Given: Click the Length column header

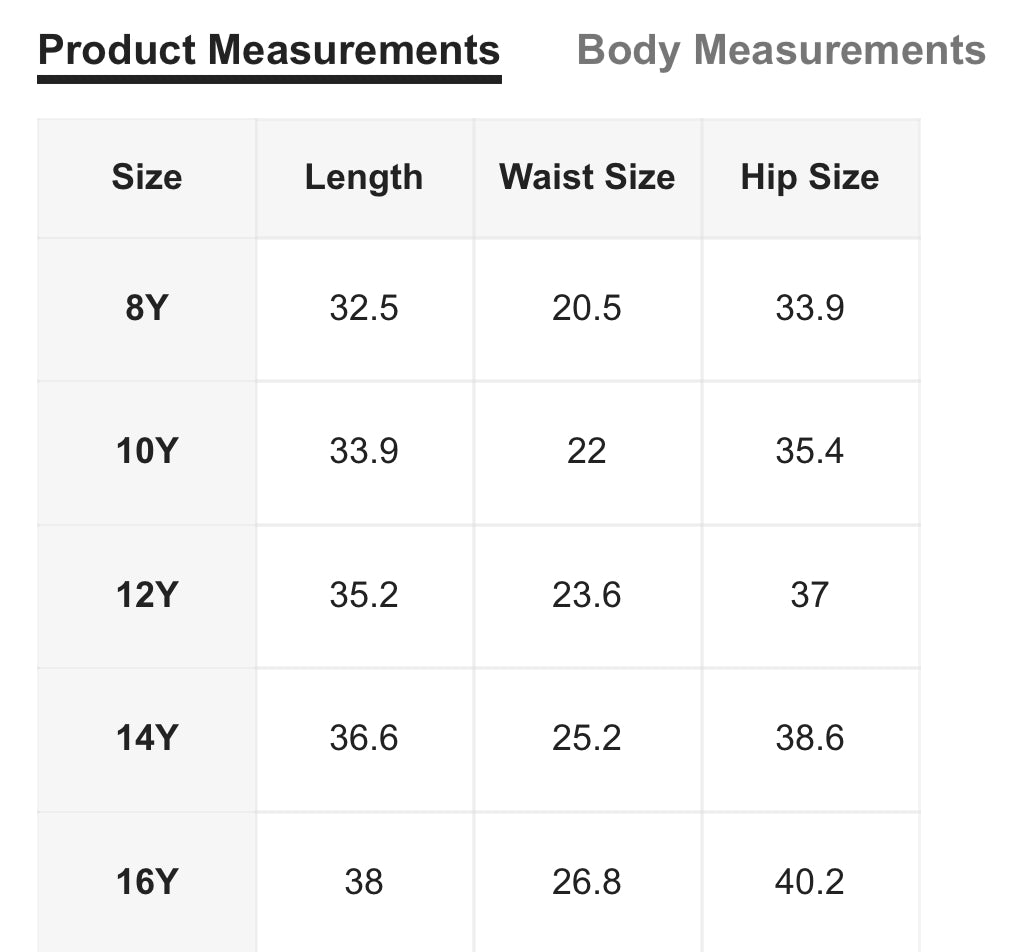Looking at the screenshot, I should [363, 178].
